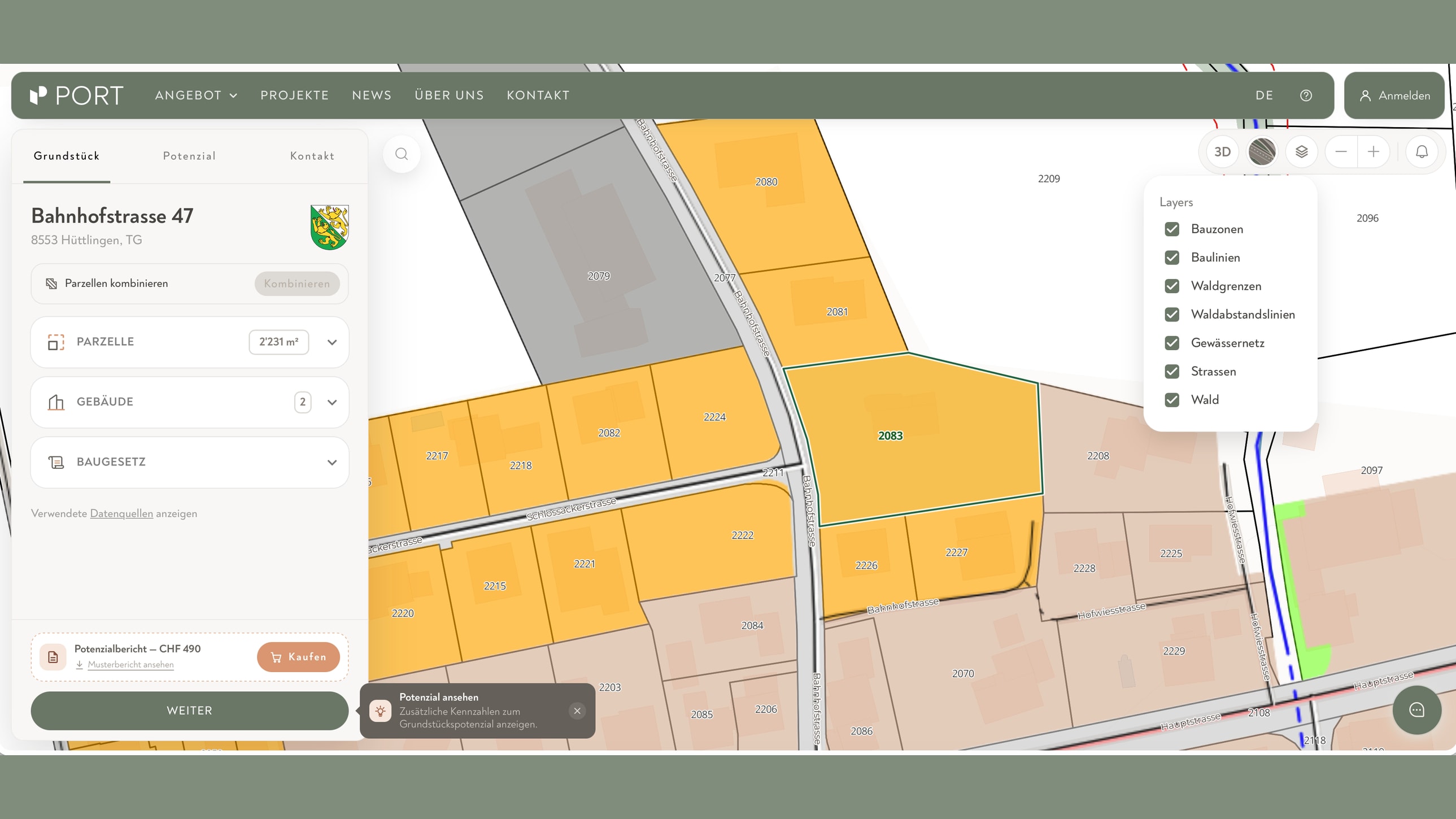1456x819 pixels.
Task: Switch to the Kontakt tab
Action: 312,156
